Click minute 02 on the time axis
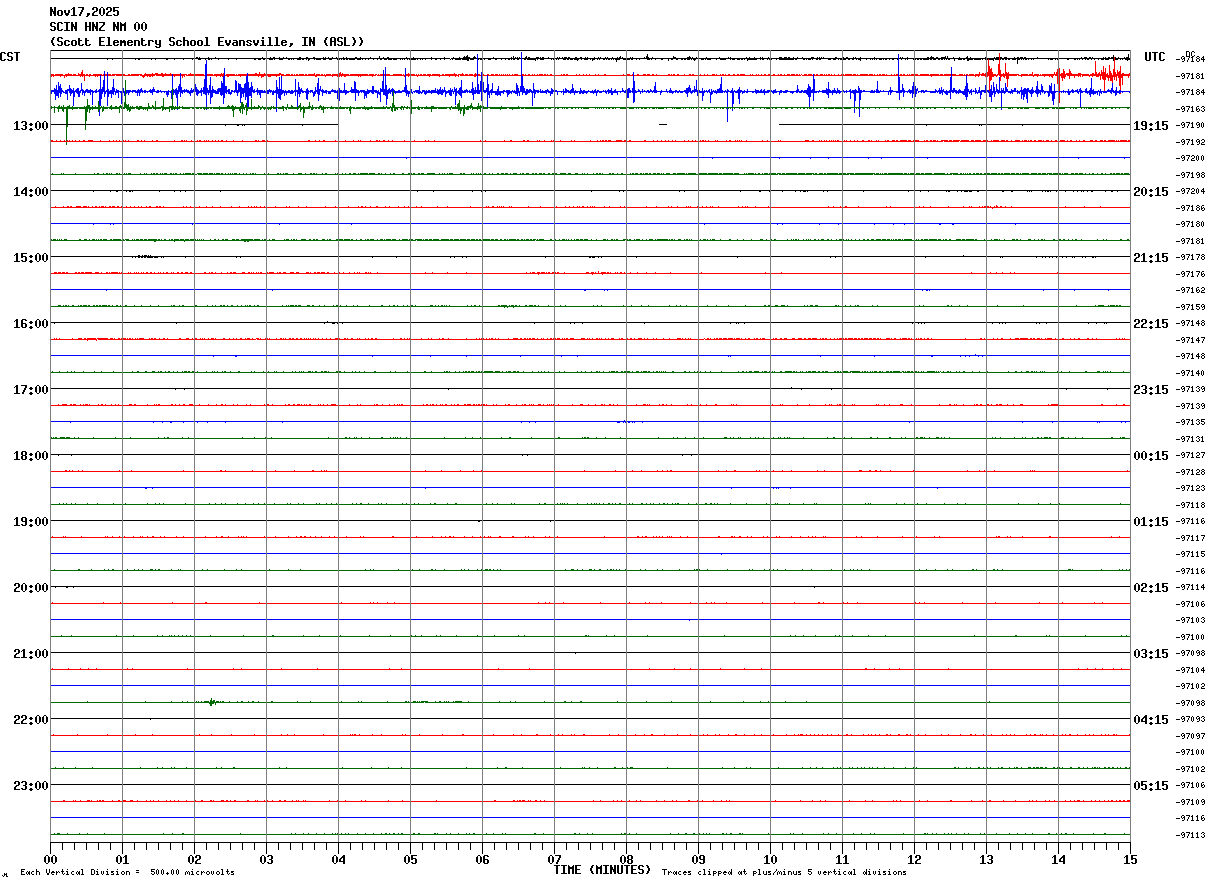1210x886 pixels. 194,860
